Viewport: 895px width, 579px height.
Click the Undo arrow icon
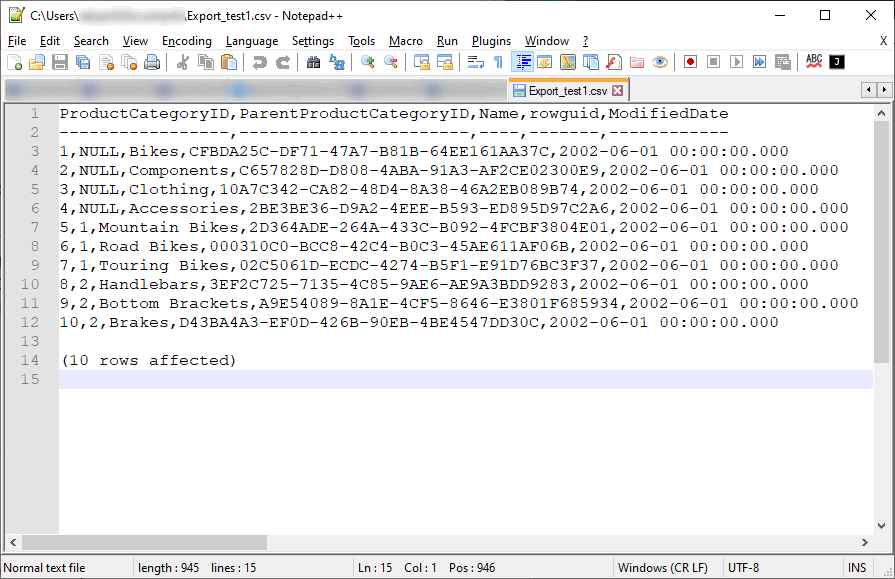(257, 61)
